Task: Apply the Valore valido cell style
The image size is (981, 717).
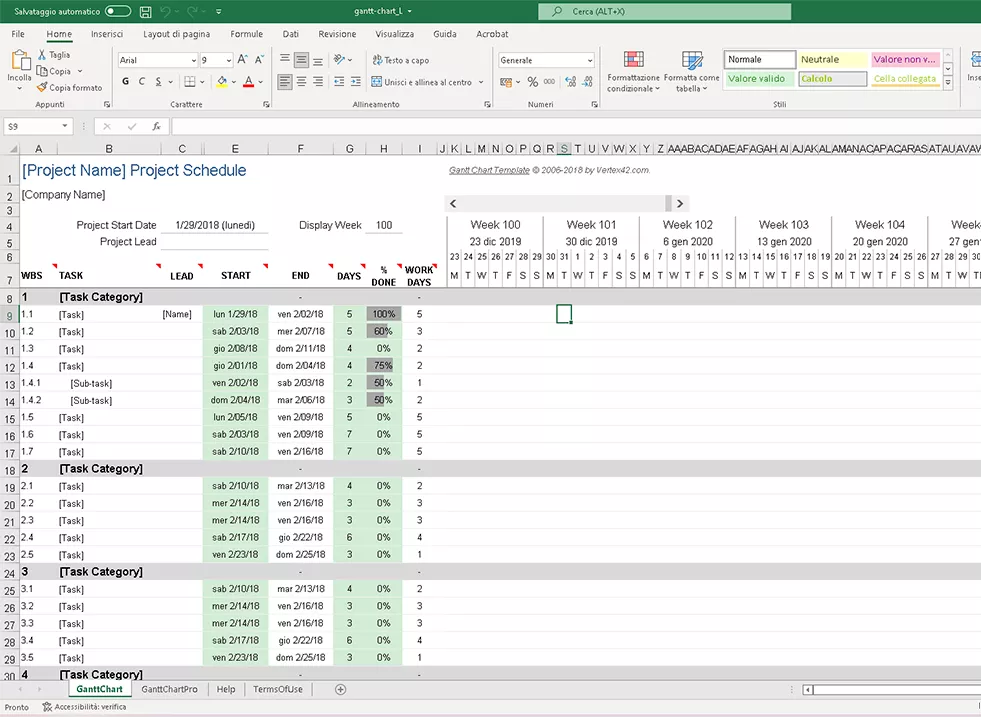Action: pyautogui.click(x=760, y=79)
